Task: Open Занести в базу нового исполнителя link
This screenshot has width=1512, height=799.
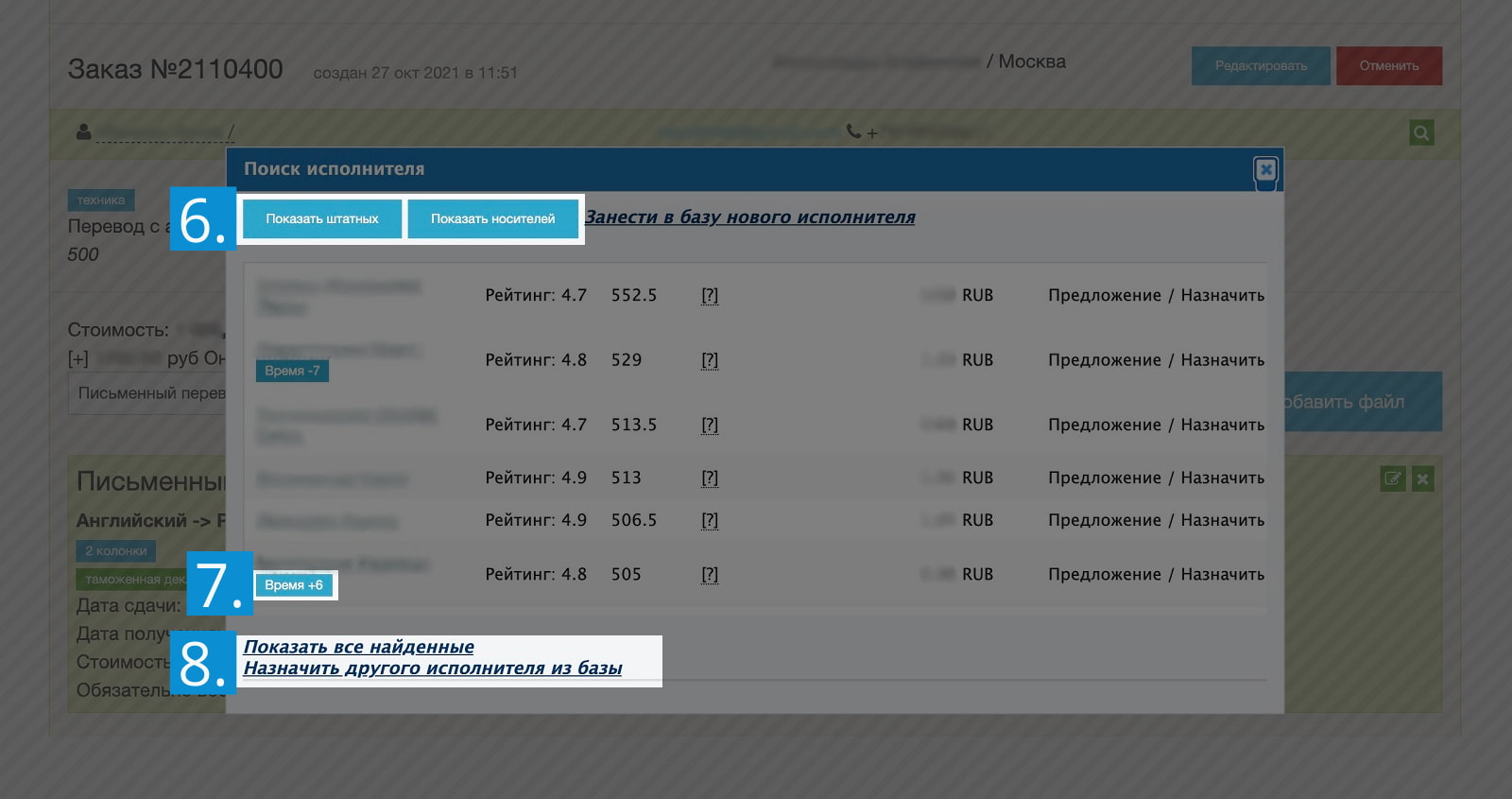Action: coord(750,217)
